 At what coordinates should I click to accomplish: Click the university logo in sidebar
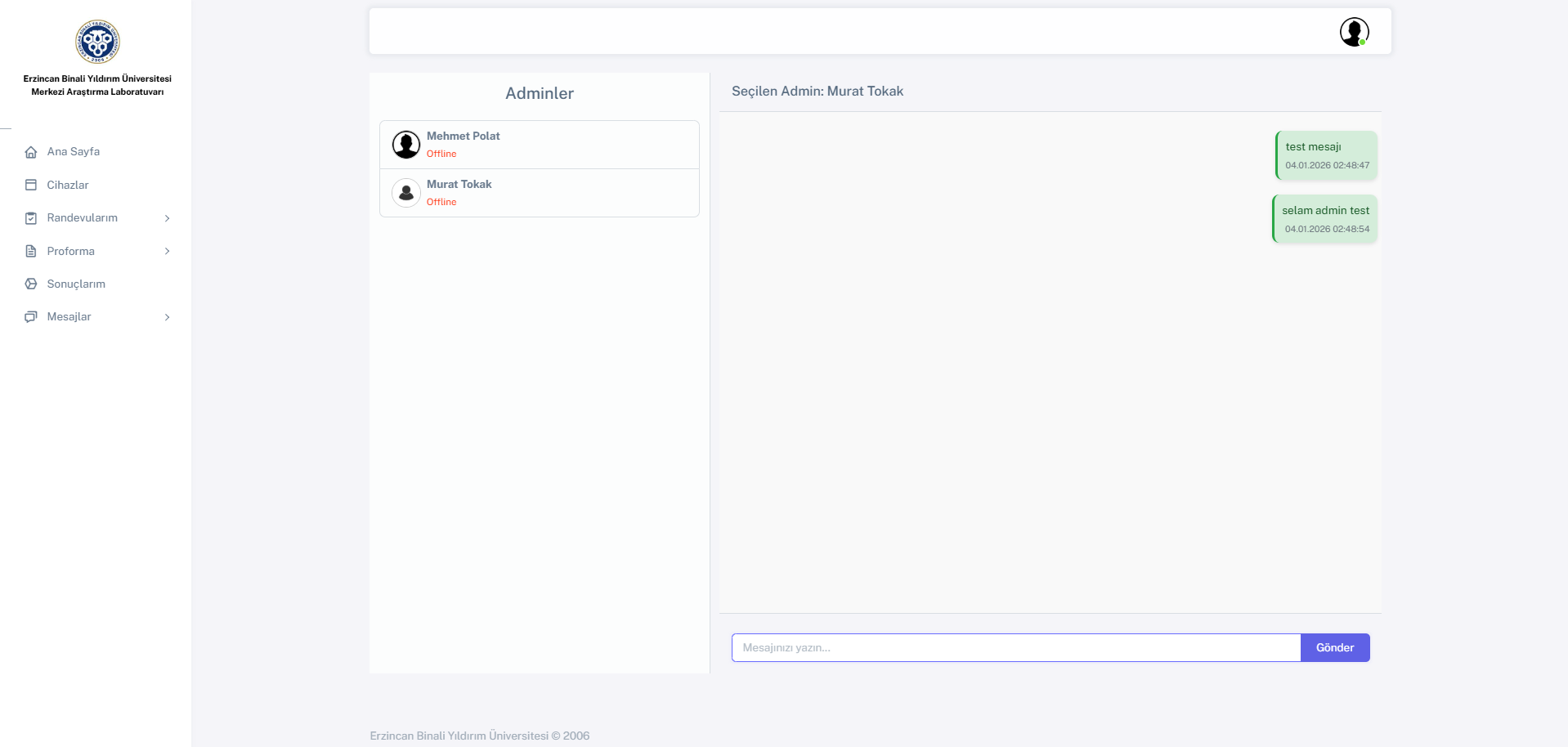coord(97,42)
